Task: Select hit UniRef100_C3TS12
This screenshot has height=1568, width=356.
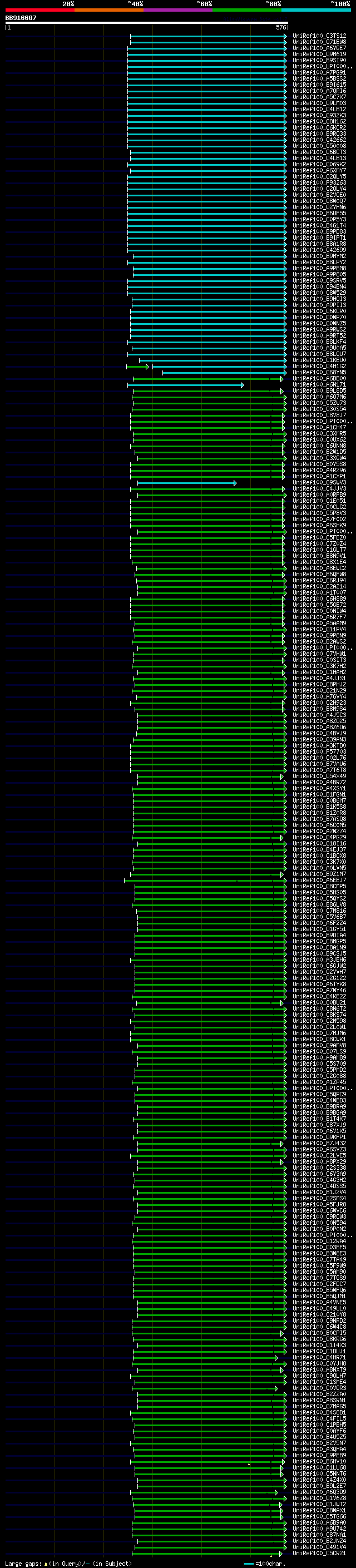Action: coord(319,36)
